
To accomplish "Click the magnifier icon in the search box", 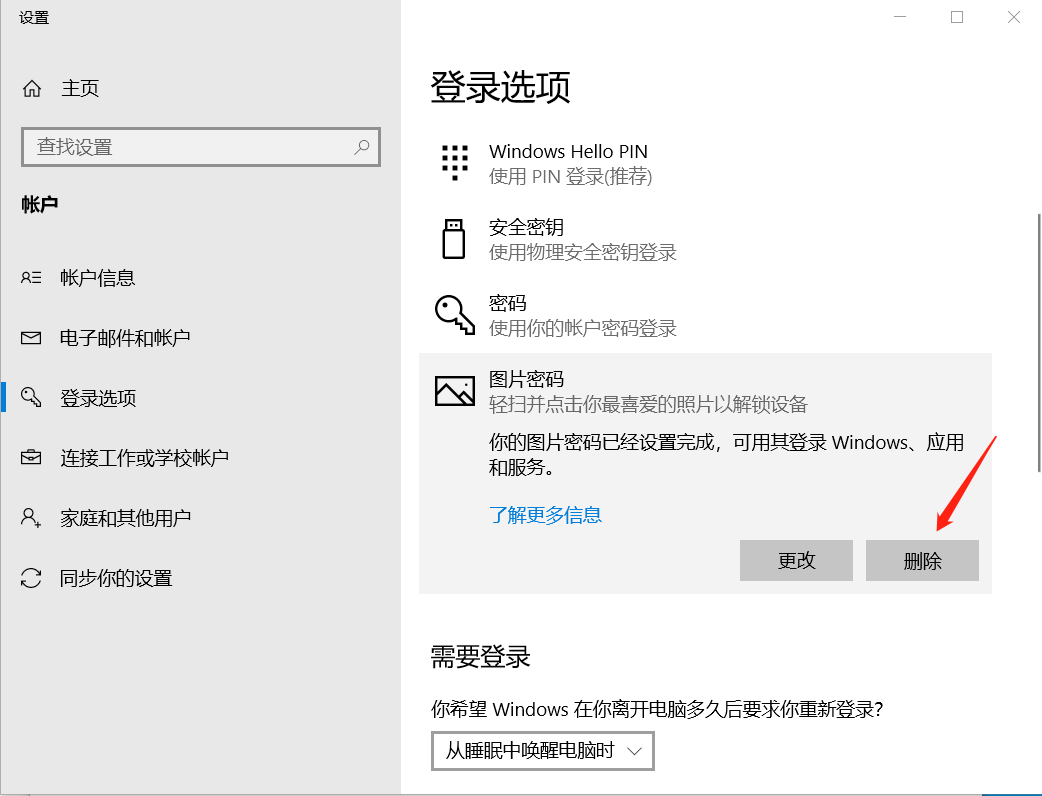I will (362, 147).
